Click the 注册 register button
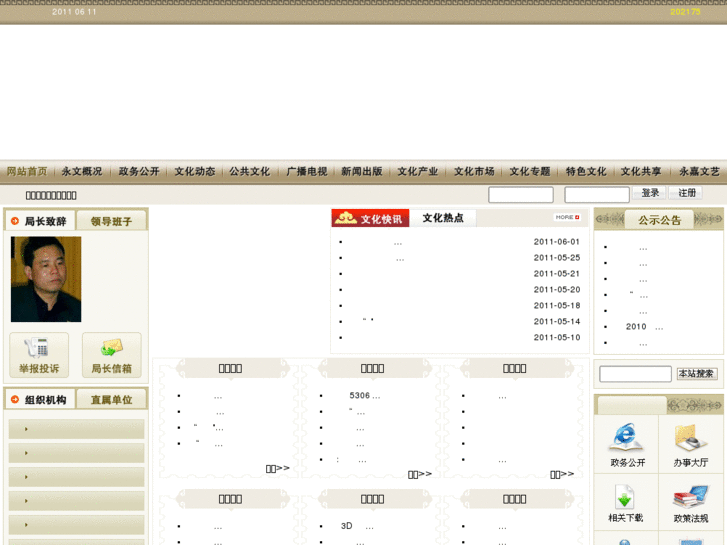The width and height of the screenshot is (727, 545). 686,193
